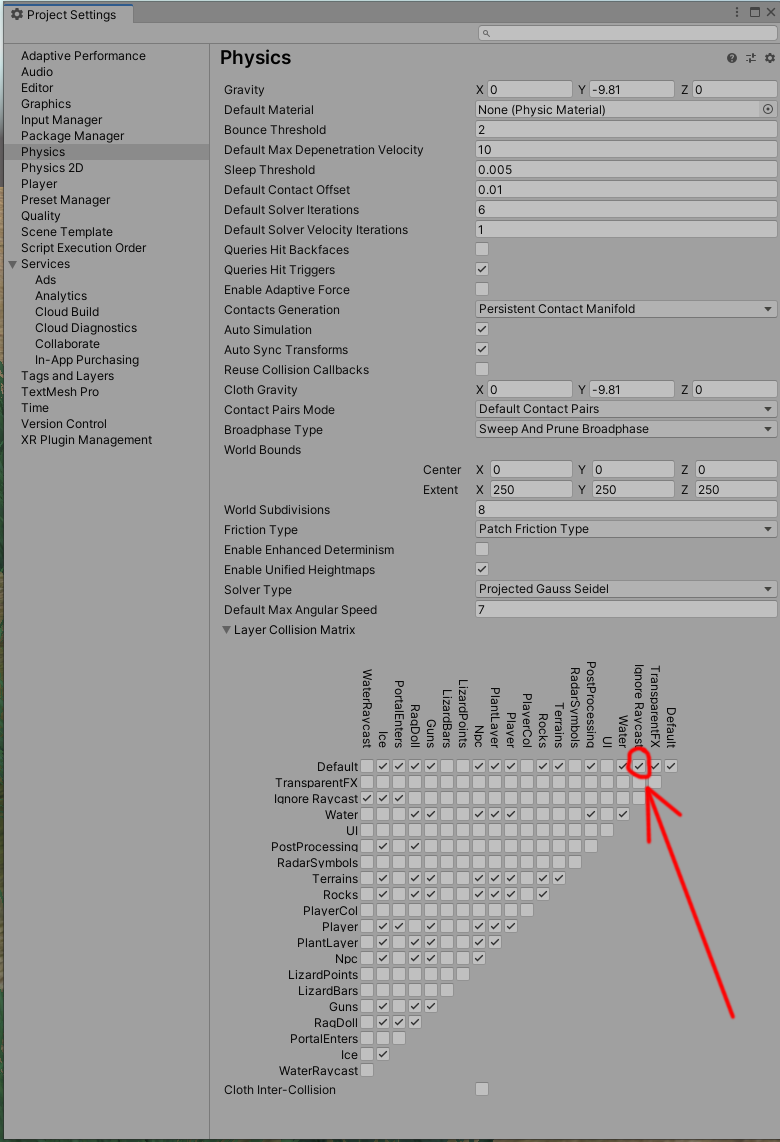Toggle Queries Hit Triggers checkbox
780x1142 pixels.
482,269
